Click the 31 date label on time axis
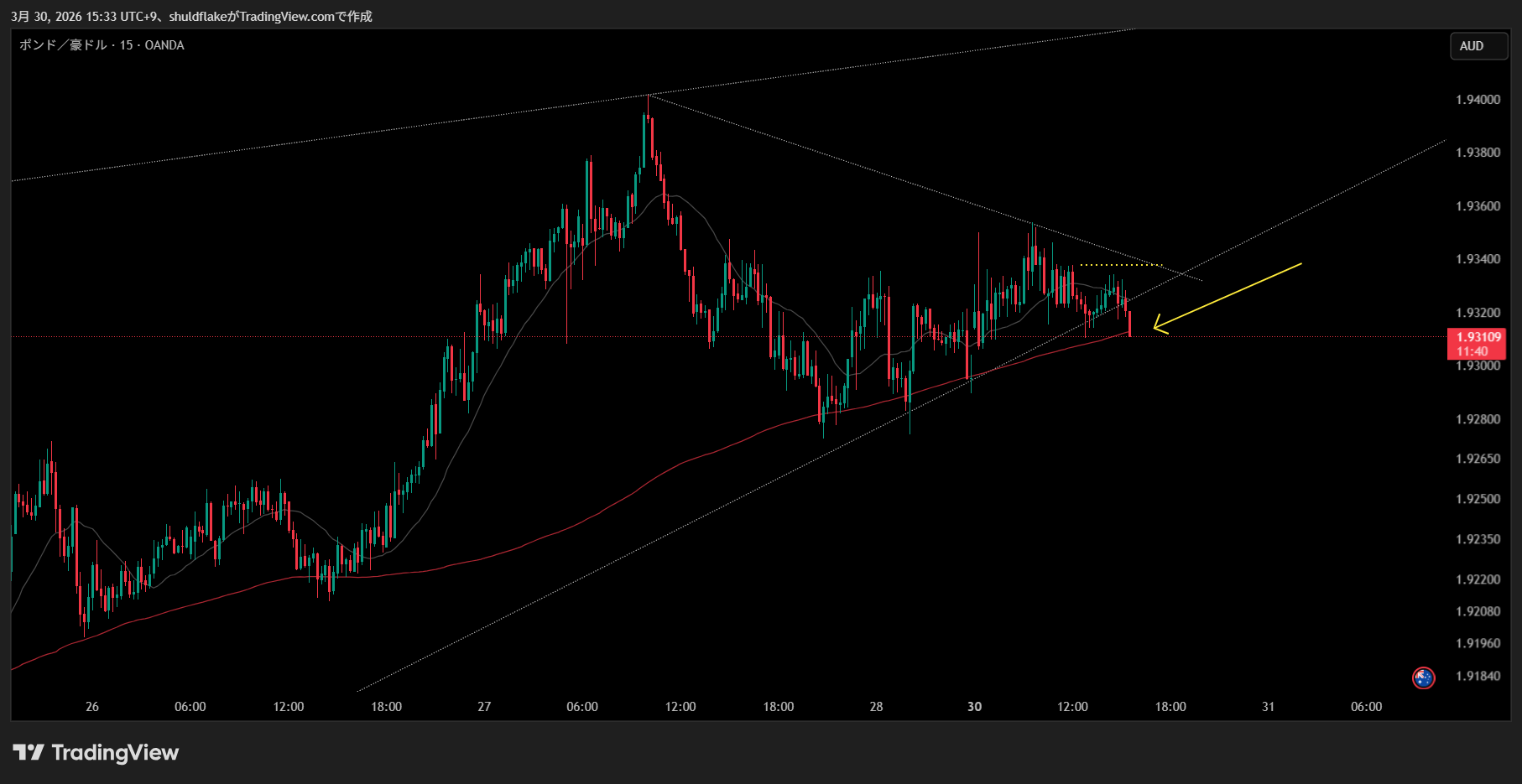The width and height of the screenshot is (1522, 784). pyautogui.click(x=1268, y=707)
